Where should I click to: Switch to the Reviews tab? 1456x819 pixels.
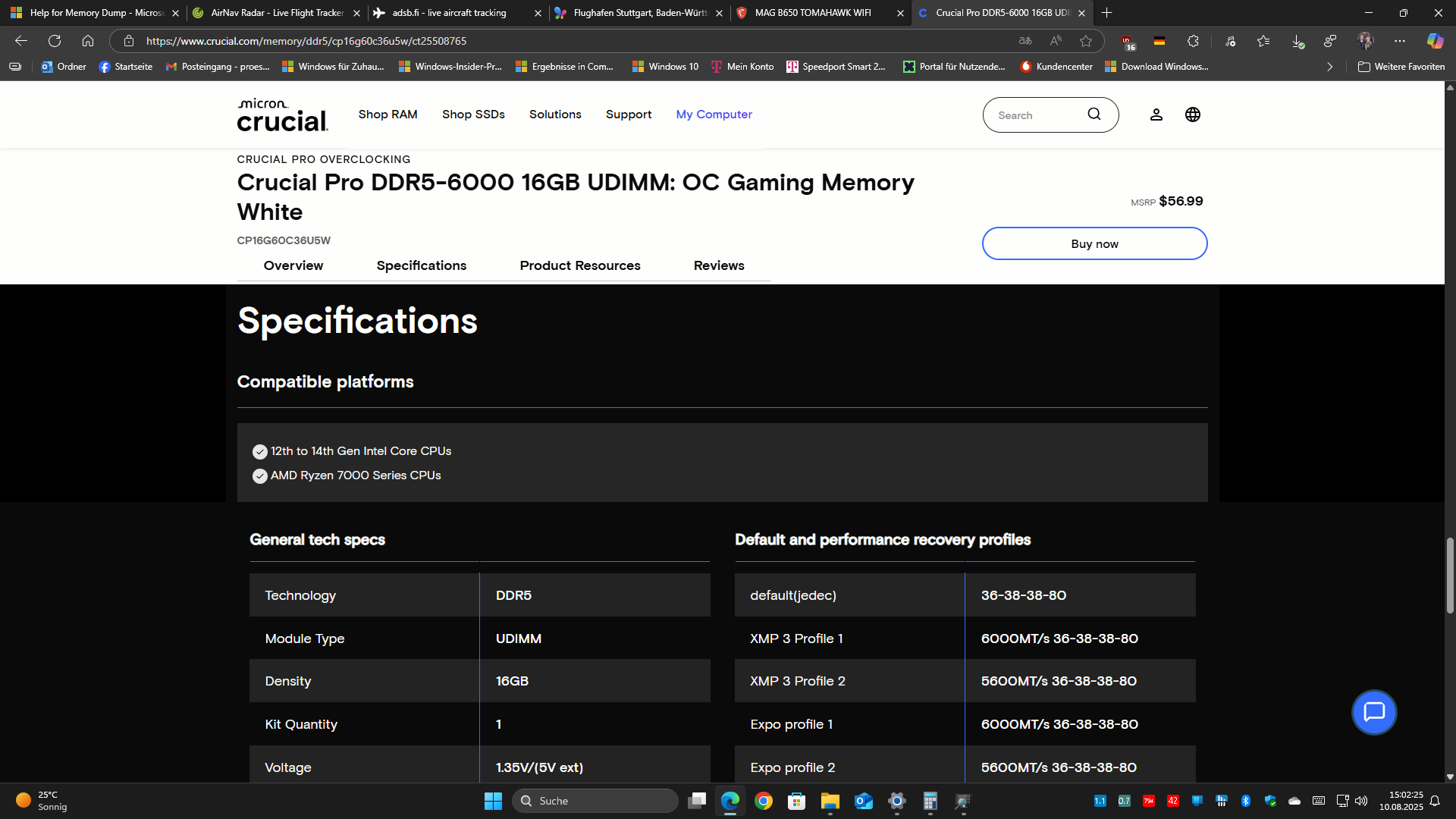click(719, 265)
